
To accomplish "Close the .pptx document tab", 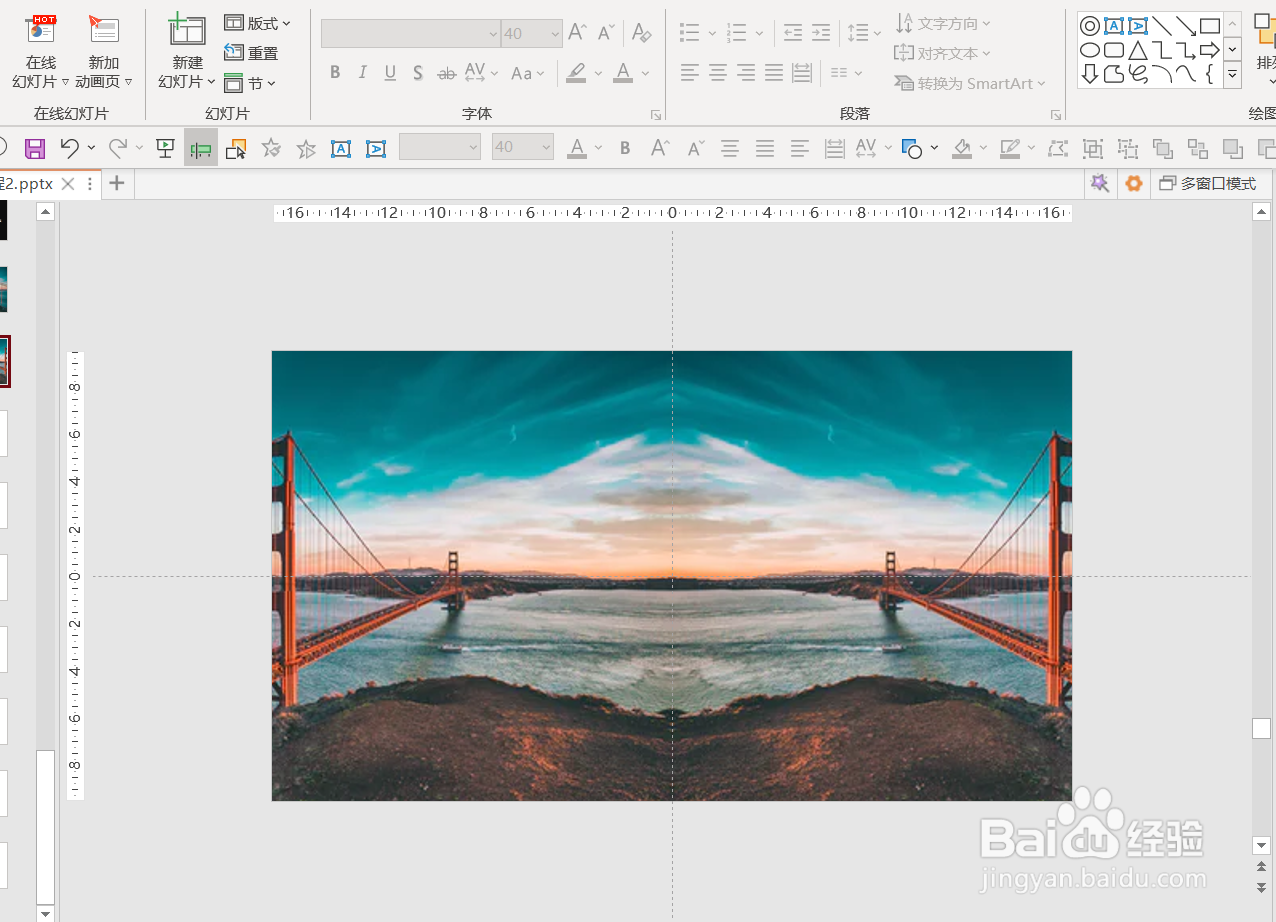I will click(68, 184).
